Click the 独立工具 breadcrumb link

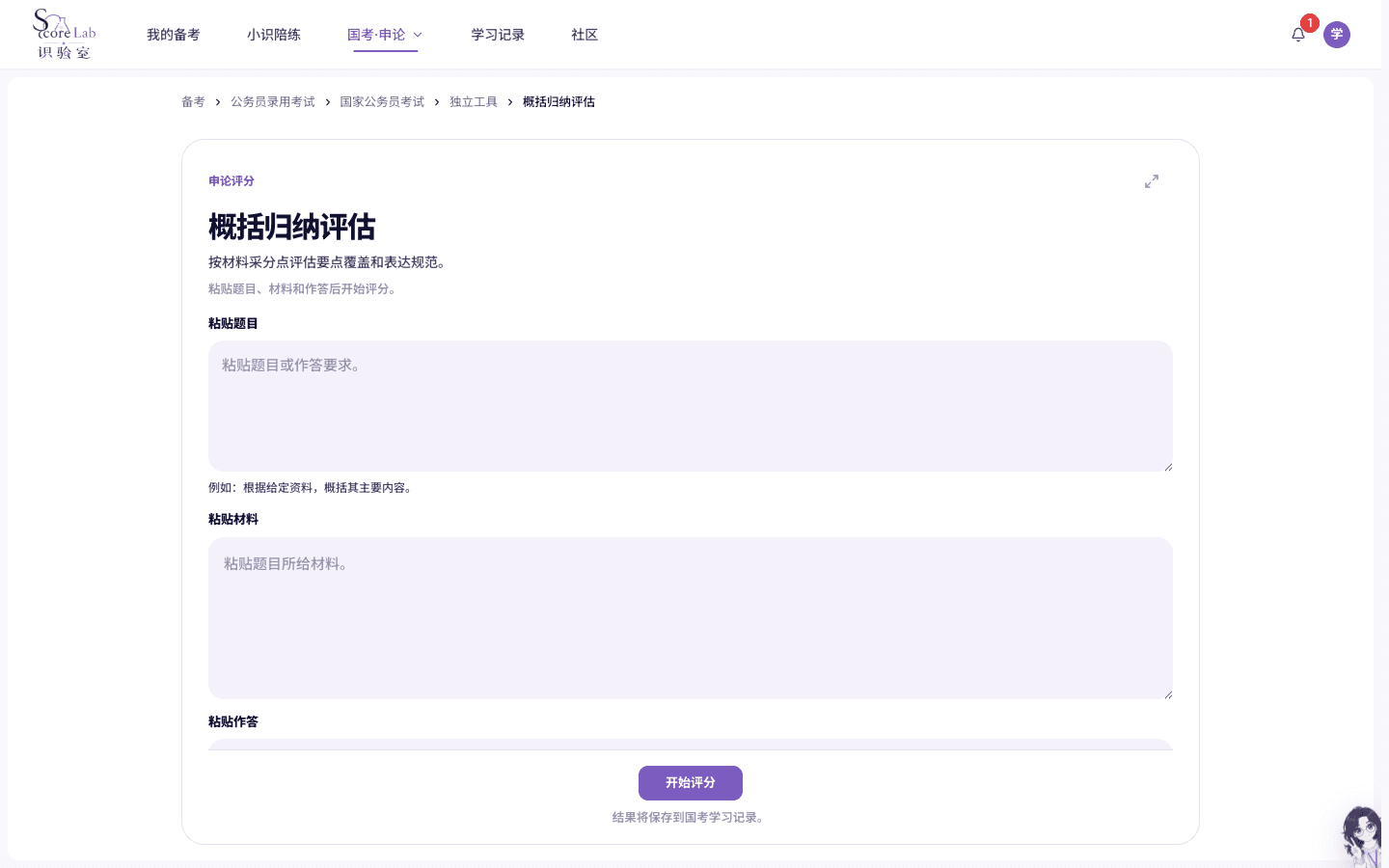click(474, 102)
